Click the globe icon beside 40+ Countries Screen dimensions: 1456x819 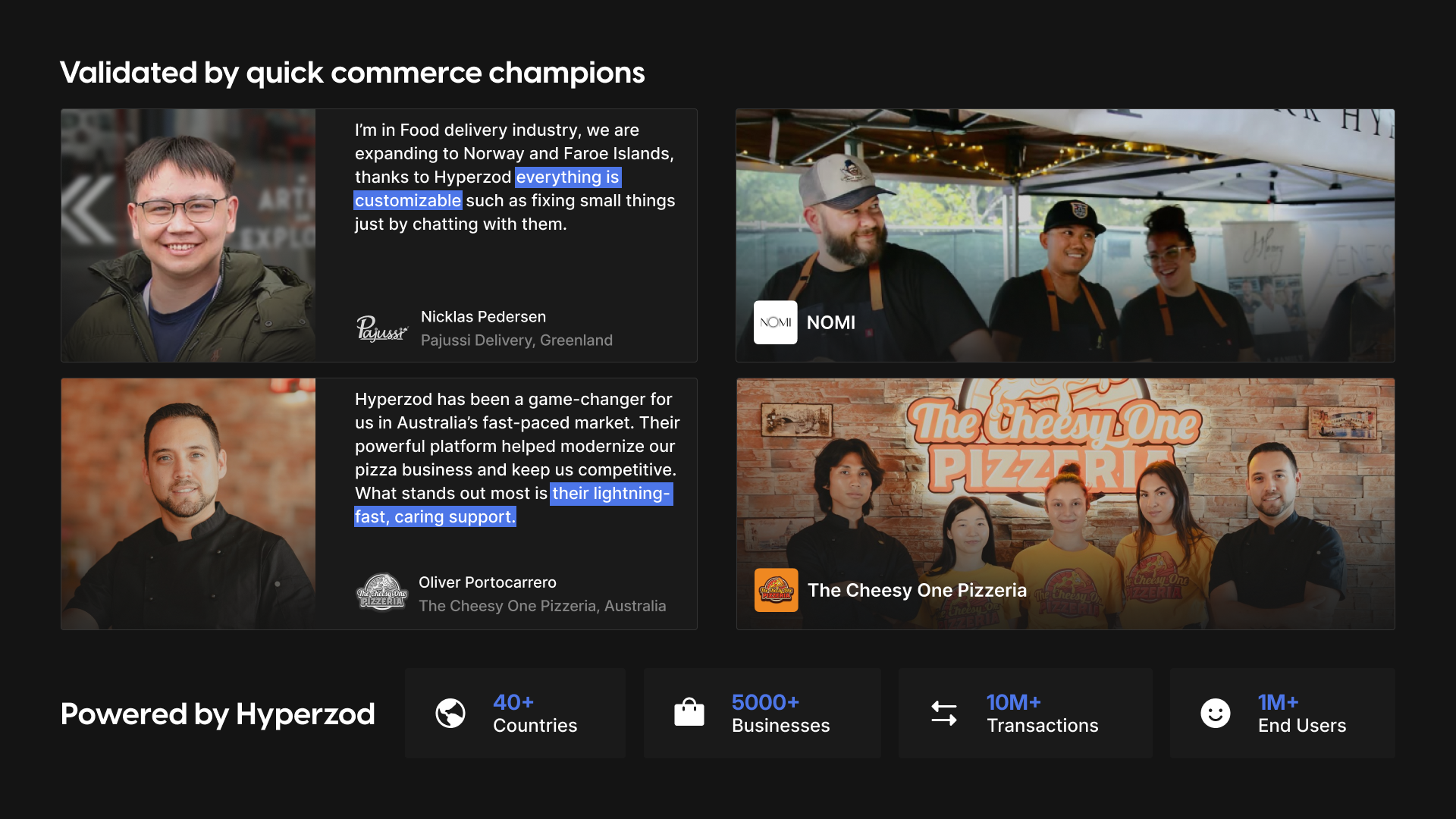click(x=450, y=713)
